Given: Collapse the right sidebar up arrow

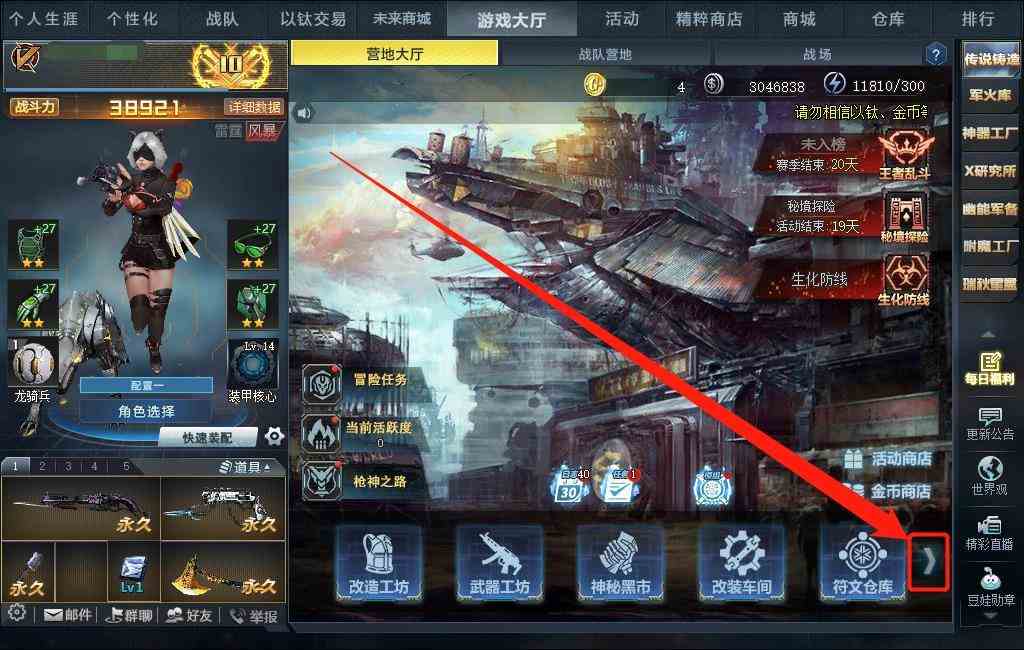Looking at the screenshot, I should [988, 334].
